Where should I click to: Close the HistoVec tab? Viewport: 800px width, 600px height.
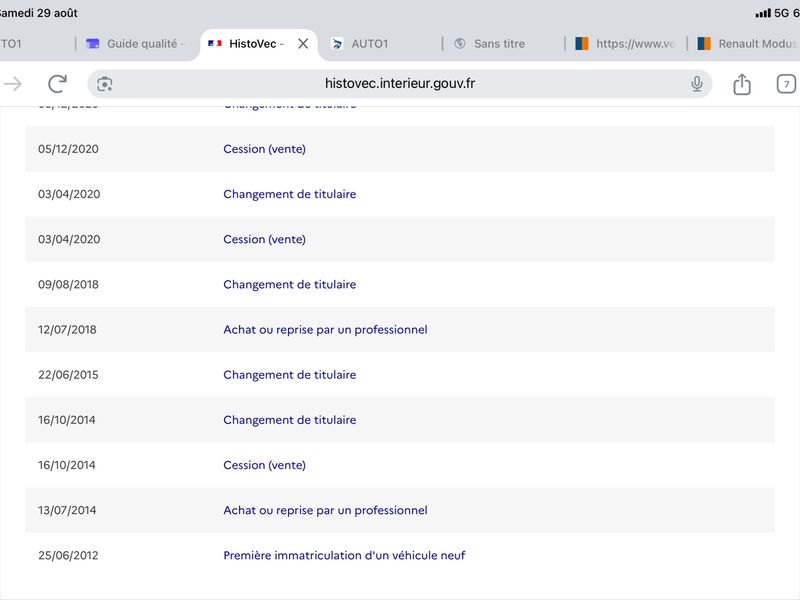click(x=303, y=44)
